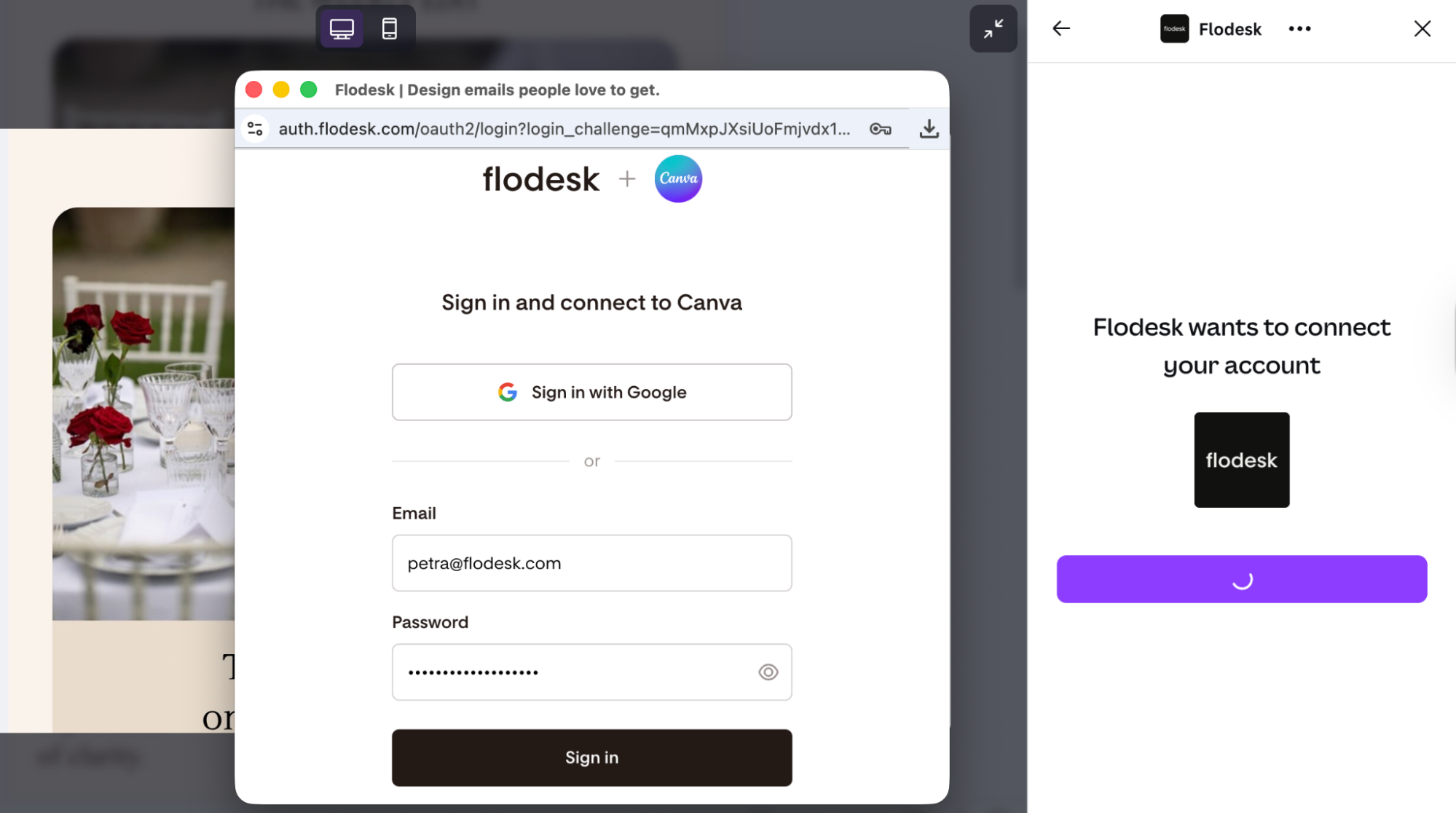Focus the Password input field
The height and width of the screenshot is (813, 1456).
click(575, 672)
